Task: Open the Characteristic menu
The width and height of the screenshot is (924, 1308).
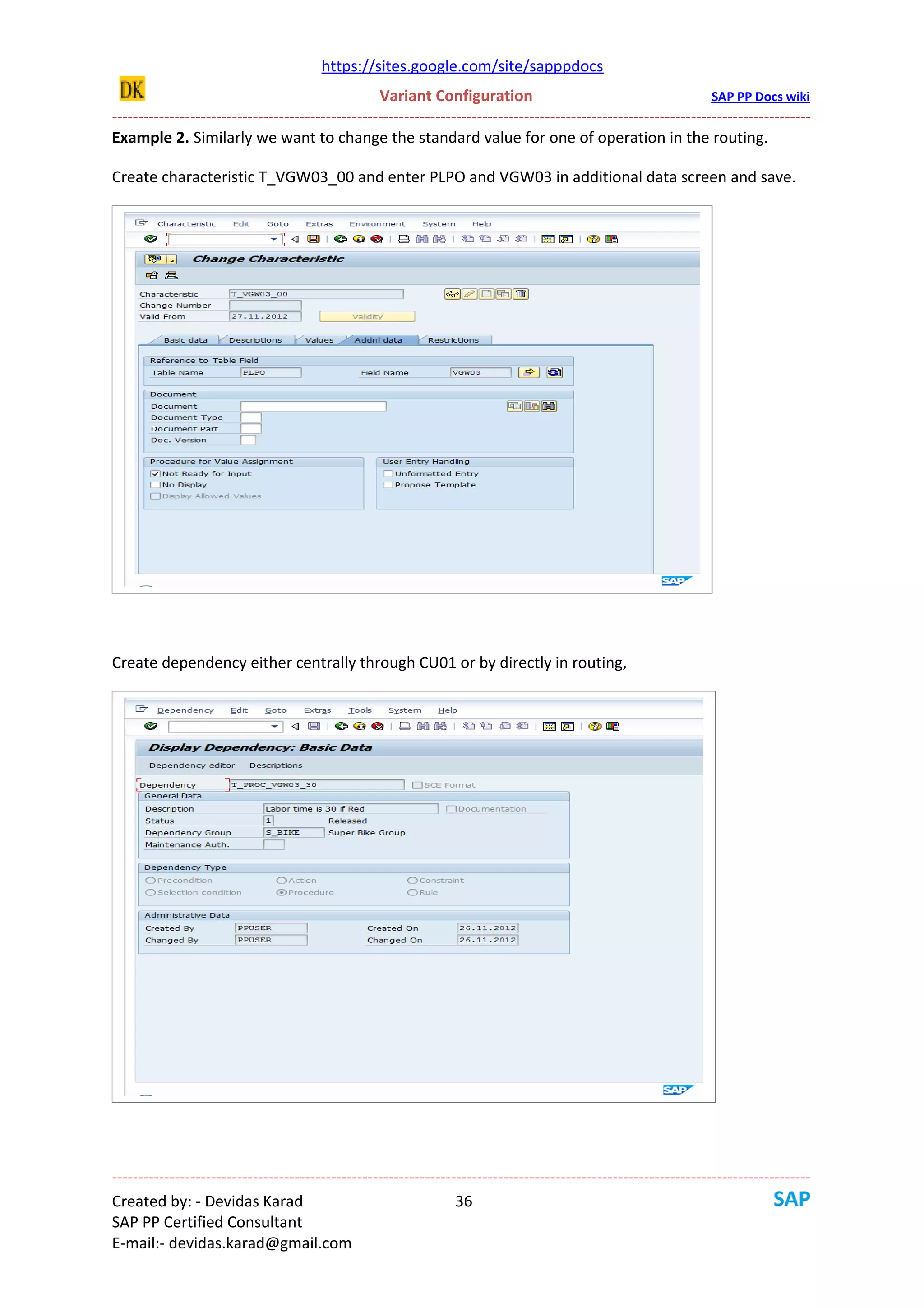Action: coord(187,224)
